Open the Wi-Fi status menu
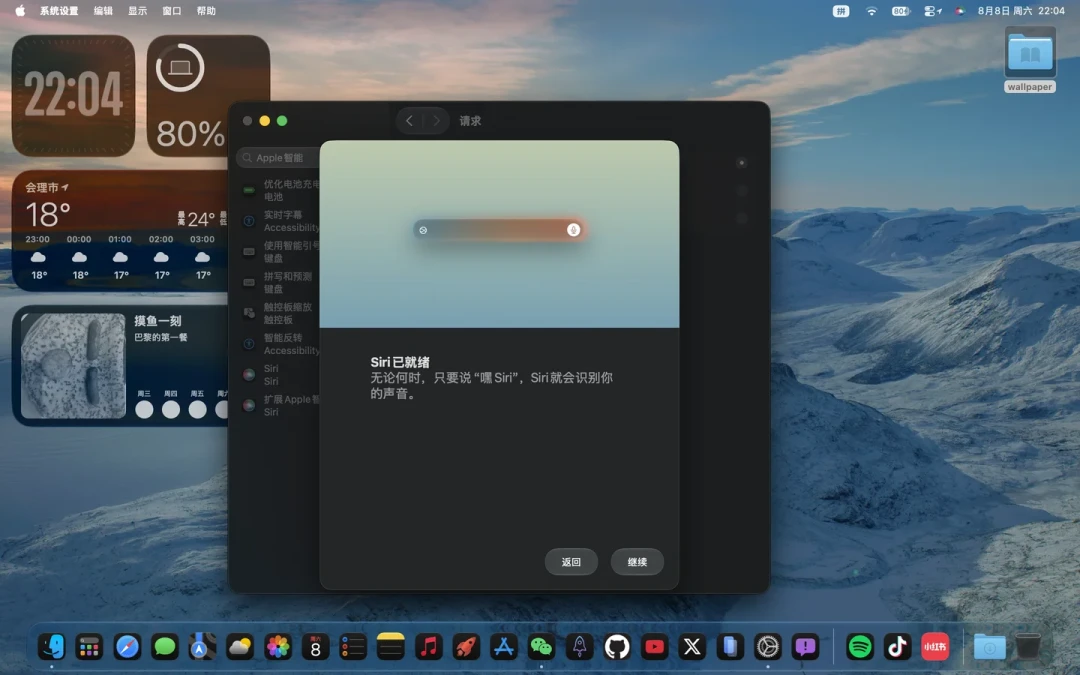The image size is (1080, 675). 871,11
